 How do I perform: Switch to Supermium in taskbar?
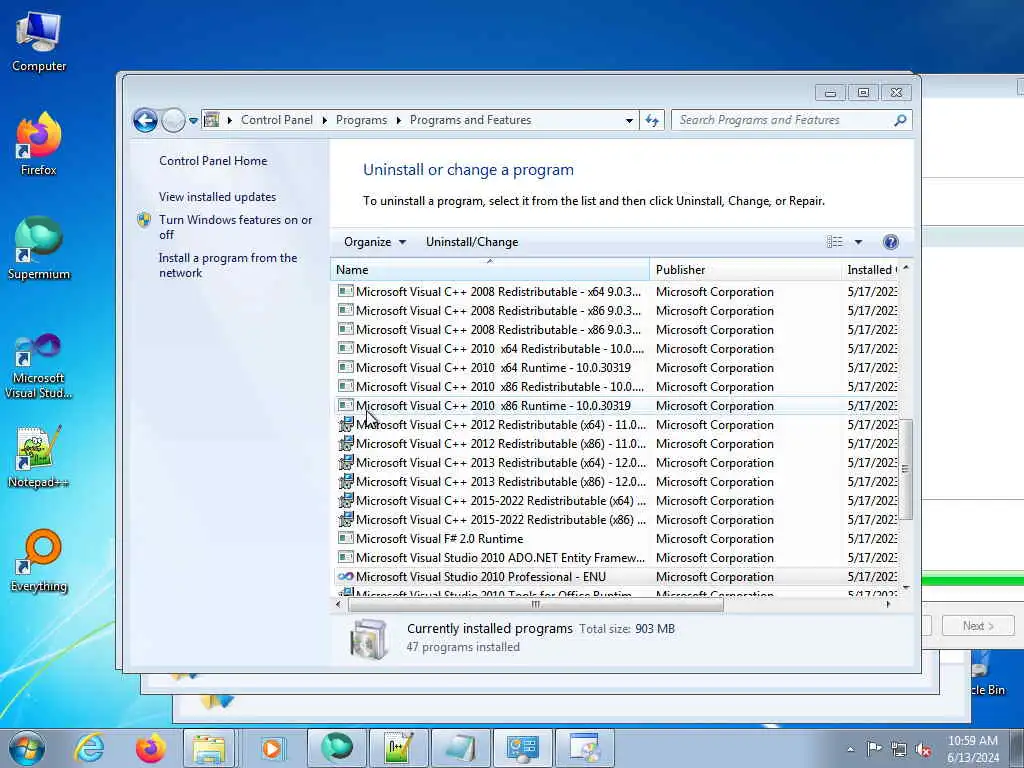click(337, 748)
